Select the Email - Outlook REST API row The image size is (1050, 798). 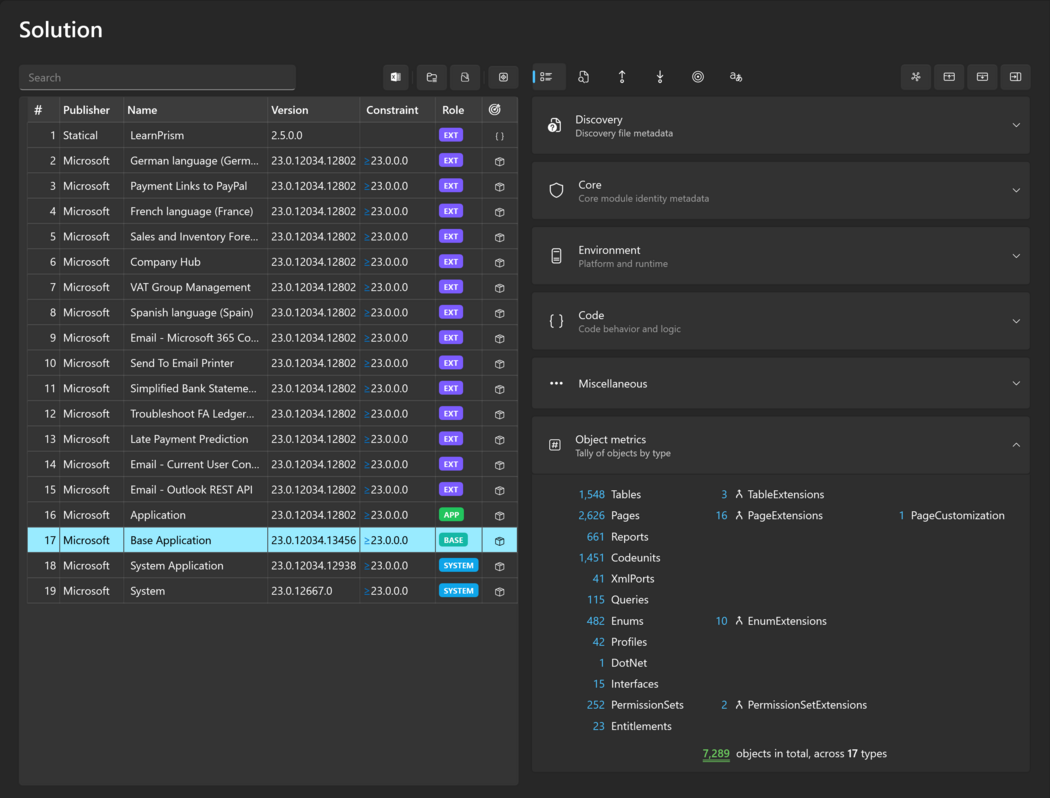pos(272,490)
